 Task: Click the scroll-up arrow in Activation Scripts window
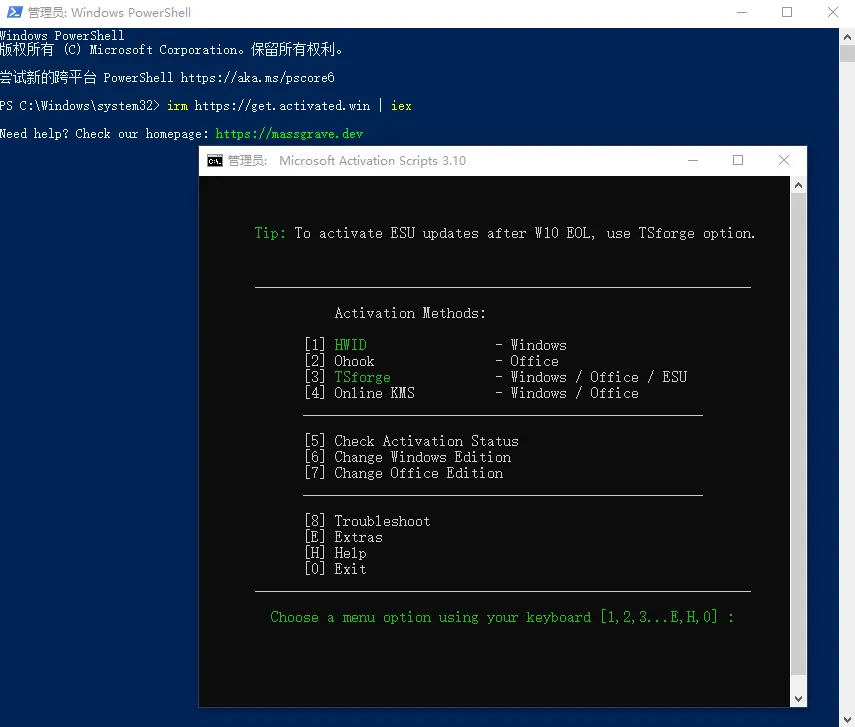[798, 185]
